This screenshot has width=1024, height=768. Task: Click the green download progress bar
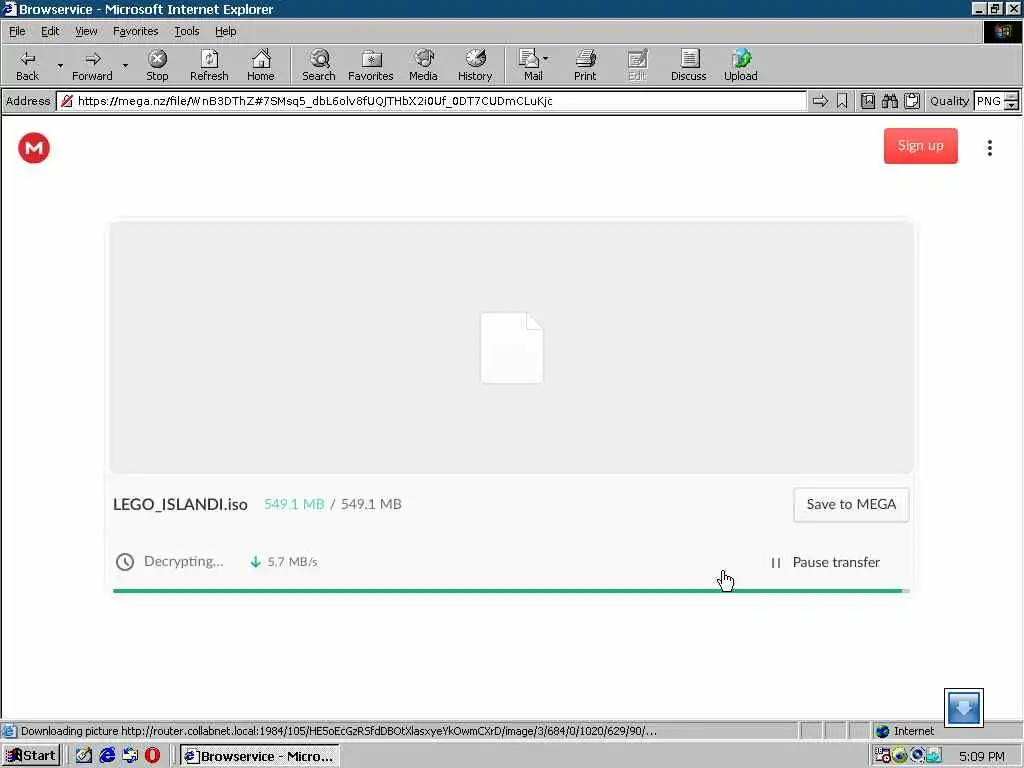[x=510, y=591]
